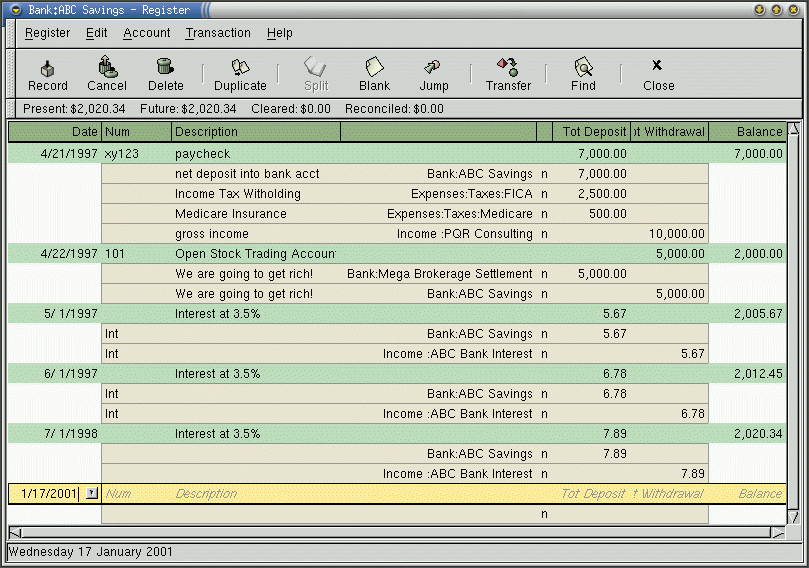Viewport: 809px width, 568px height.
Task: Click the Help menu
Action: click(x=280, y=33)
